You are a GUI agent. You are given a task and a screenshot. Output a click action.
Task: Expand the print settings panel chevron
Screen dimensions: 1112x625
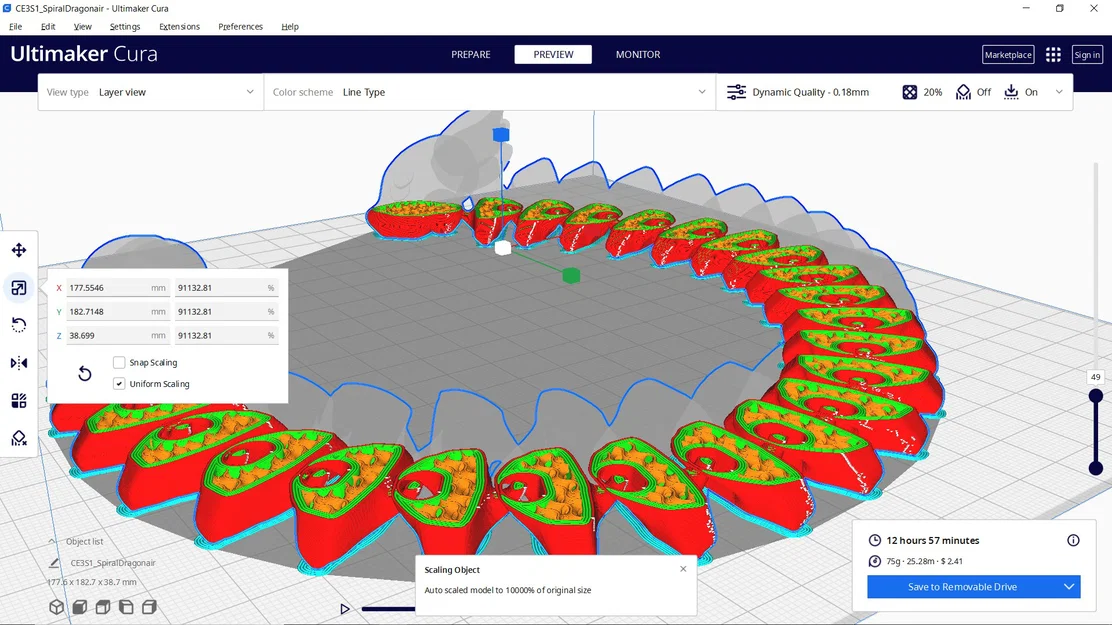(1059, 92)
